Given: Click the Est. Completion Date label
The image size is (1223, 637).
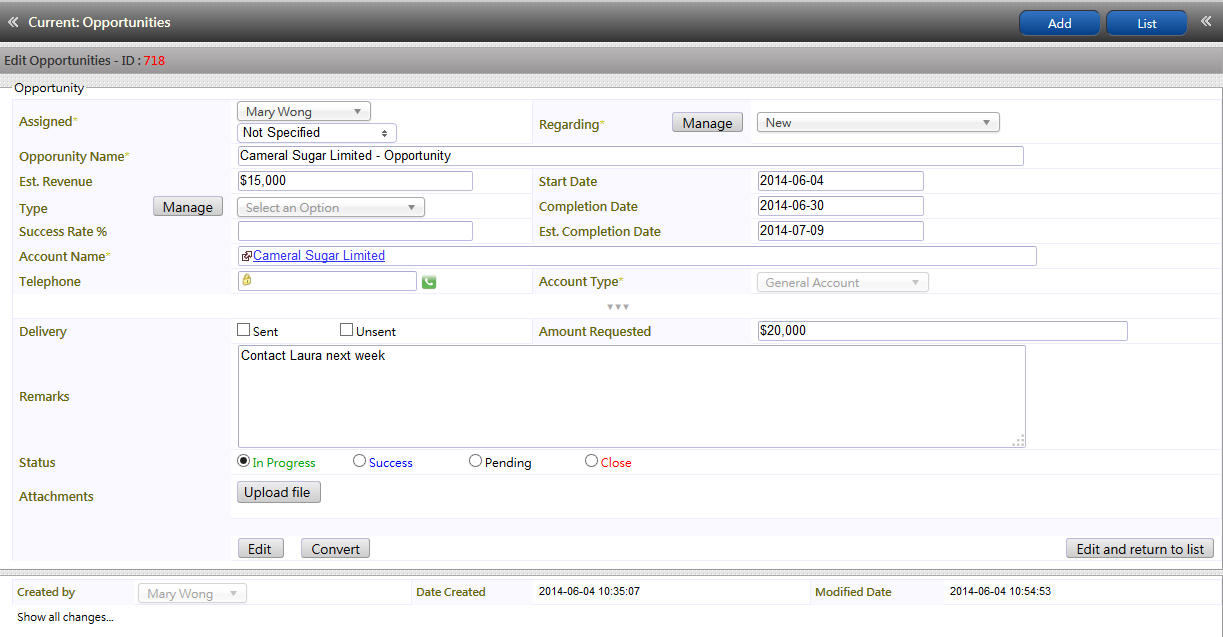Looking at the screenshot, I should pyautogui.click(x=600, y=232).
